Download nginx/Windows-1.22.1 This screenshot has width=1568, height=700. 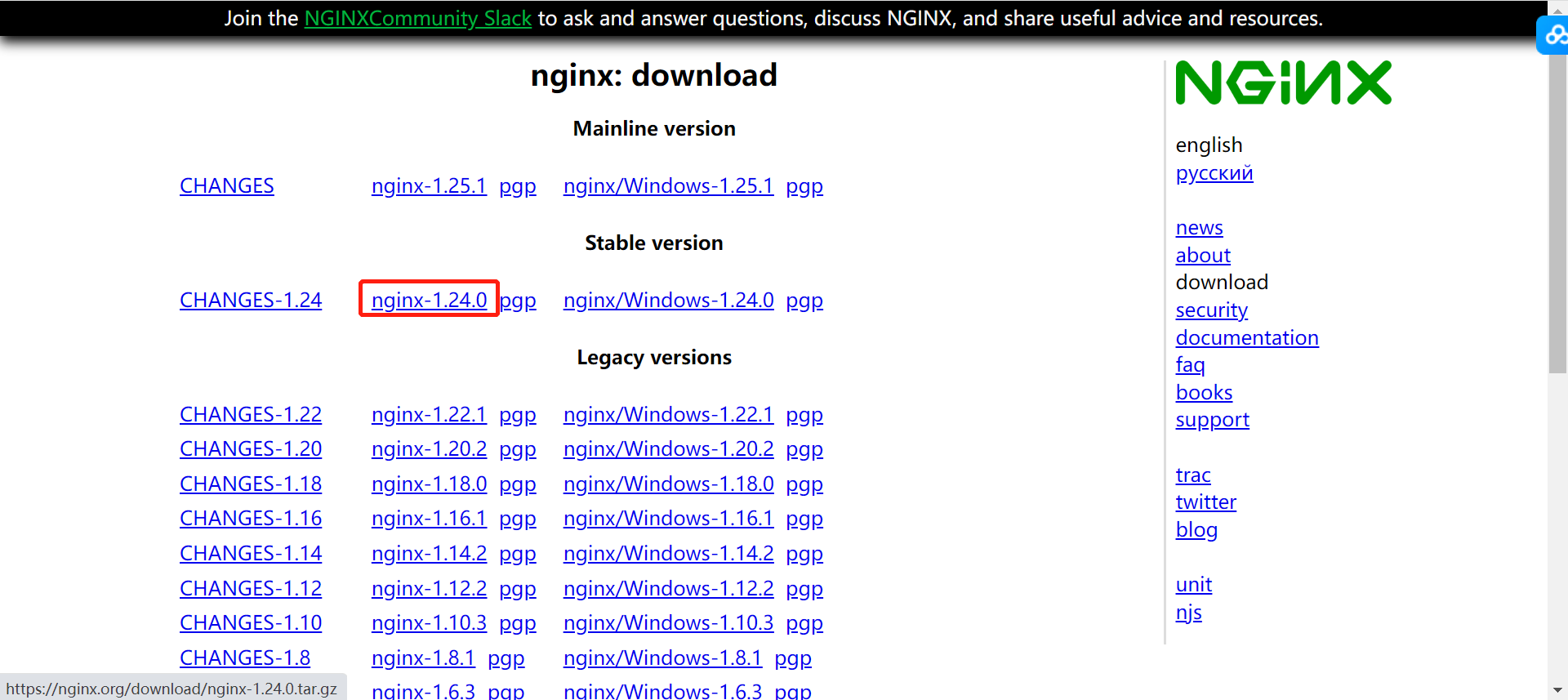(x=668, y=415)
